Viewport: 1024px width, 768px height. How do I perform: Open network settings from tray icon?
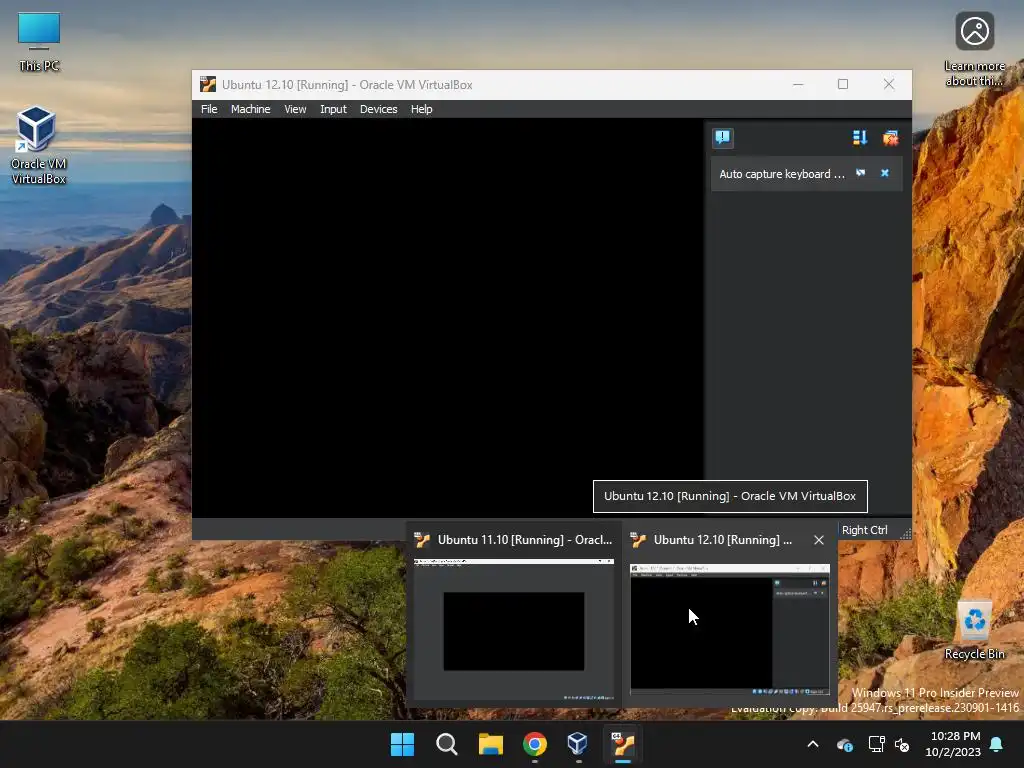pos(876,744)
